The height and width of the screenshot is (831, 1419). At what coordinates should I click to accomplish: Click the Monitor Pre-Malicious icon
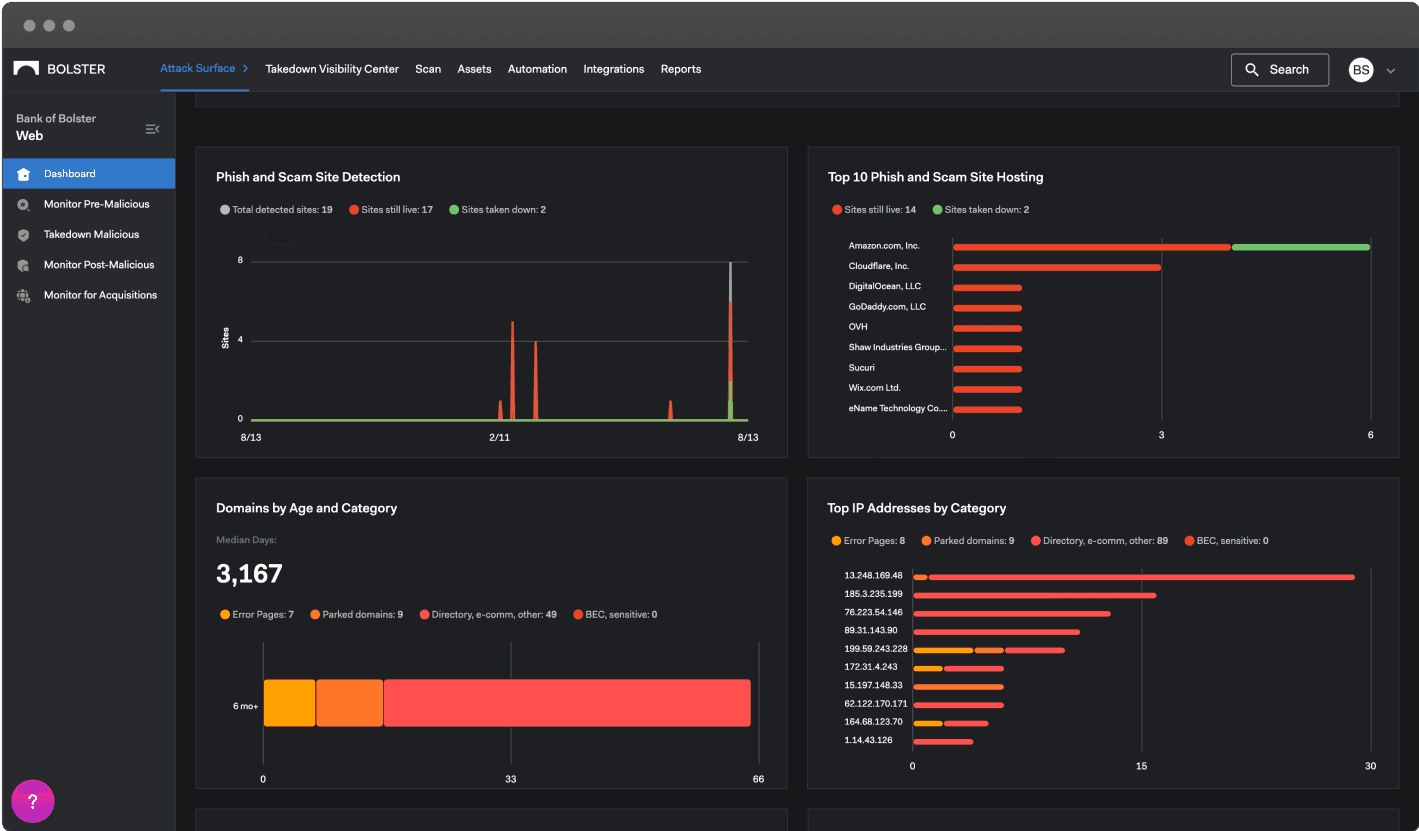tap(24, 204)
